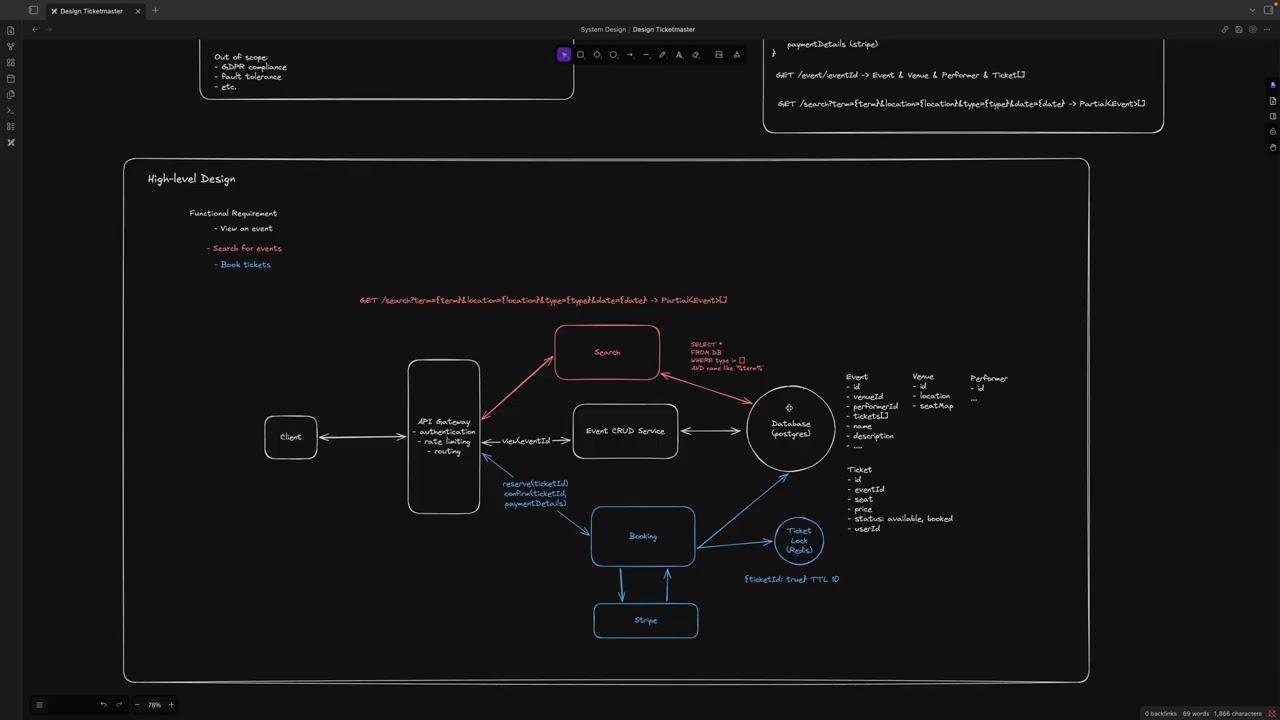Copy link icon in the view header
1280x720 pixels.
1225,29
